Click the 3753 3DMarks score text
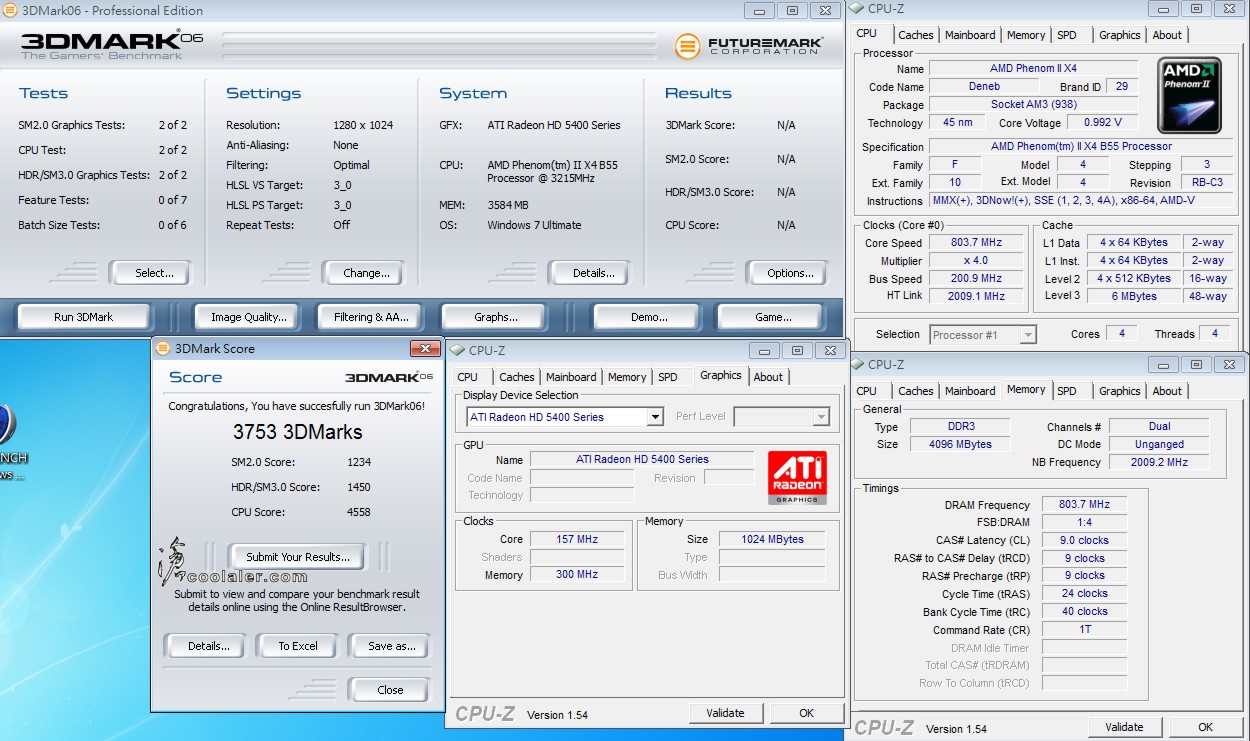This screenshot has width=1250, height=741. 298,433
